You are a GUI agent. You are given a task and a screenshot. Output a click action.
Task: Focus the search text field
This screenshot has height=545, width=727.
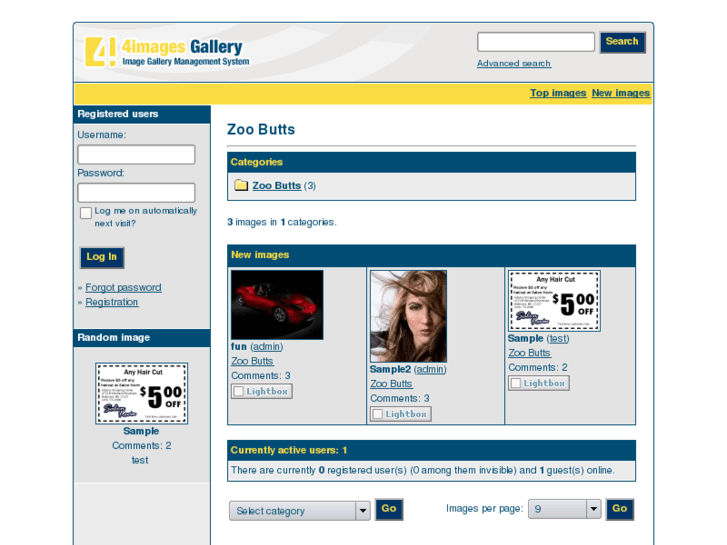pyautogui.click(x=536, y=42)
